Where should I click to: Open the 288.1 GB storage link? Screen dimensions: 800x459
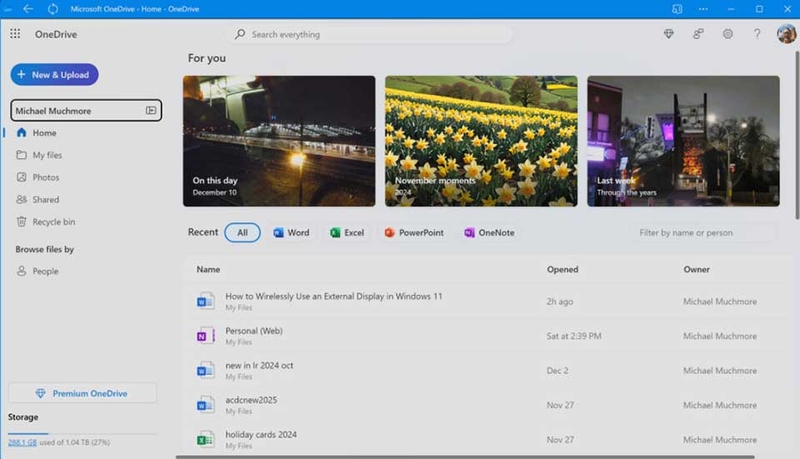click(x=22, y=442)
